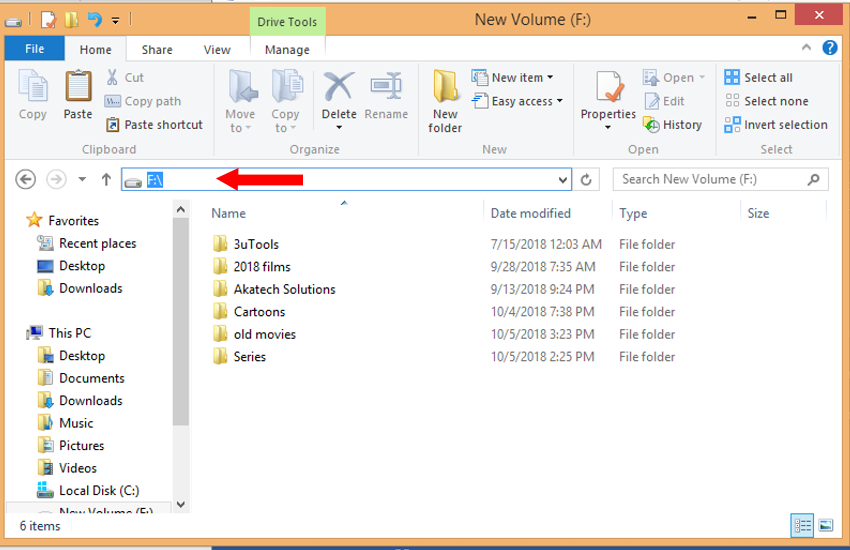Select Local Disk (C:) in navigation pane
The image size is (850, 550).
point(88,490)
